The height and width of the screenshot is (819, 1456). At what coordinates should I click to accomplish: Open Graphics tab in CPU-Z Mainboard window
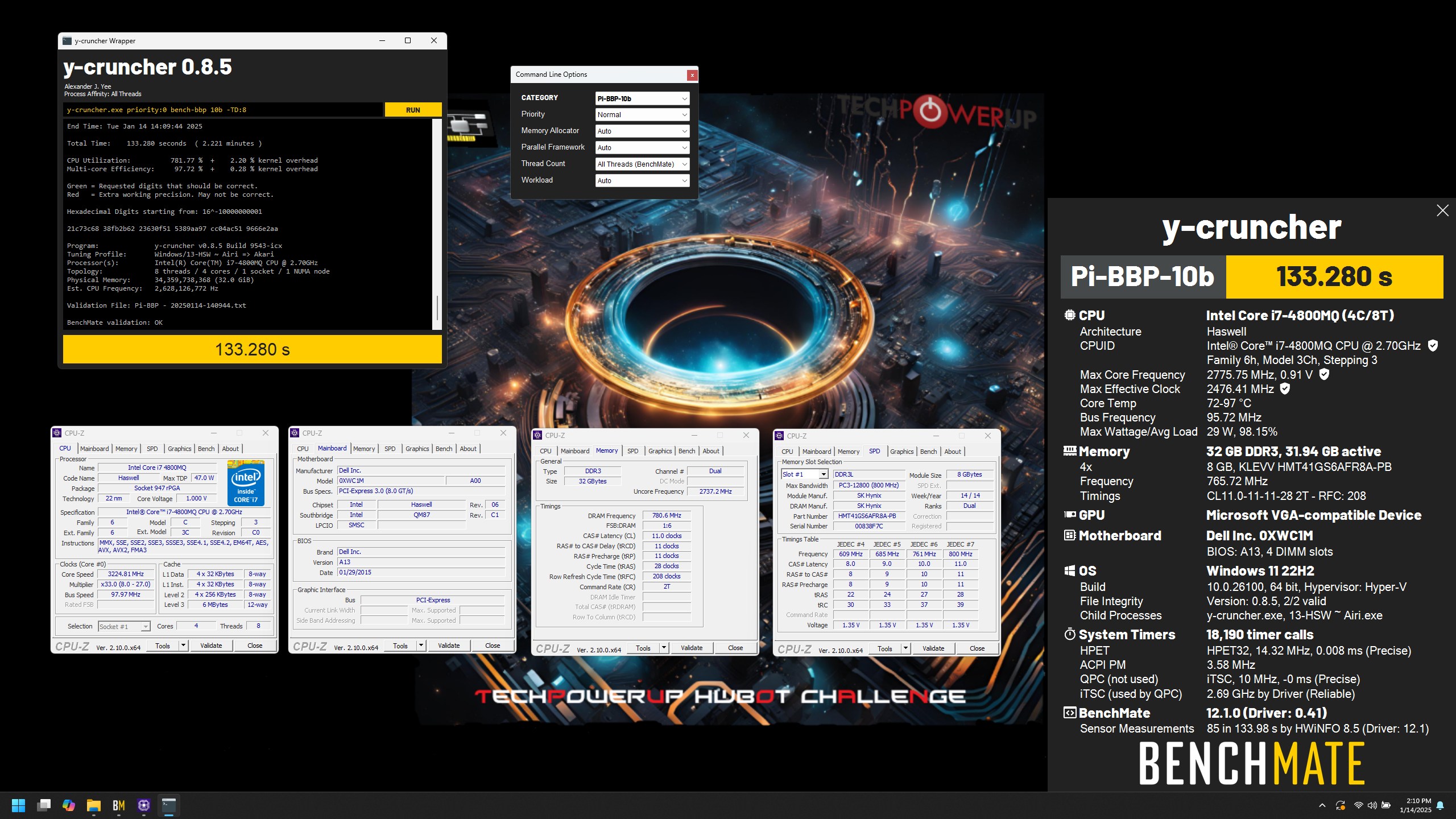417,449
